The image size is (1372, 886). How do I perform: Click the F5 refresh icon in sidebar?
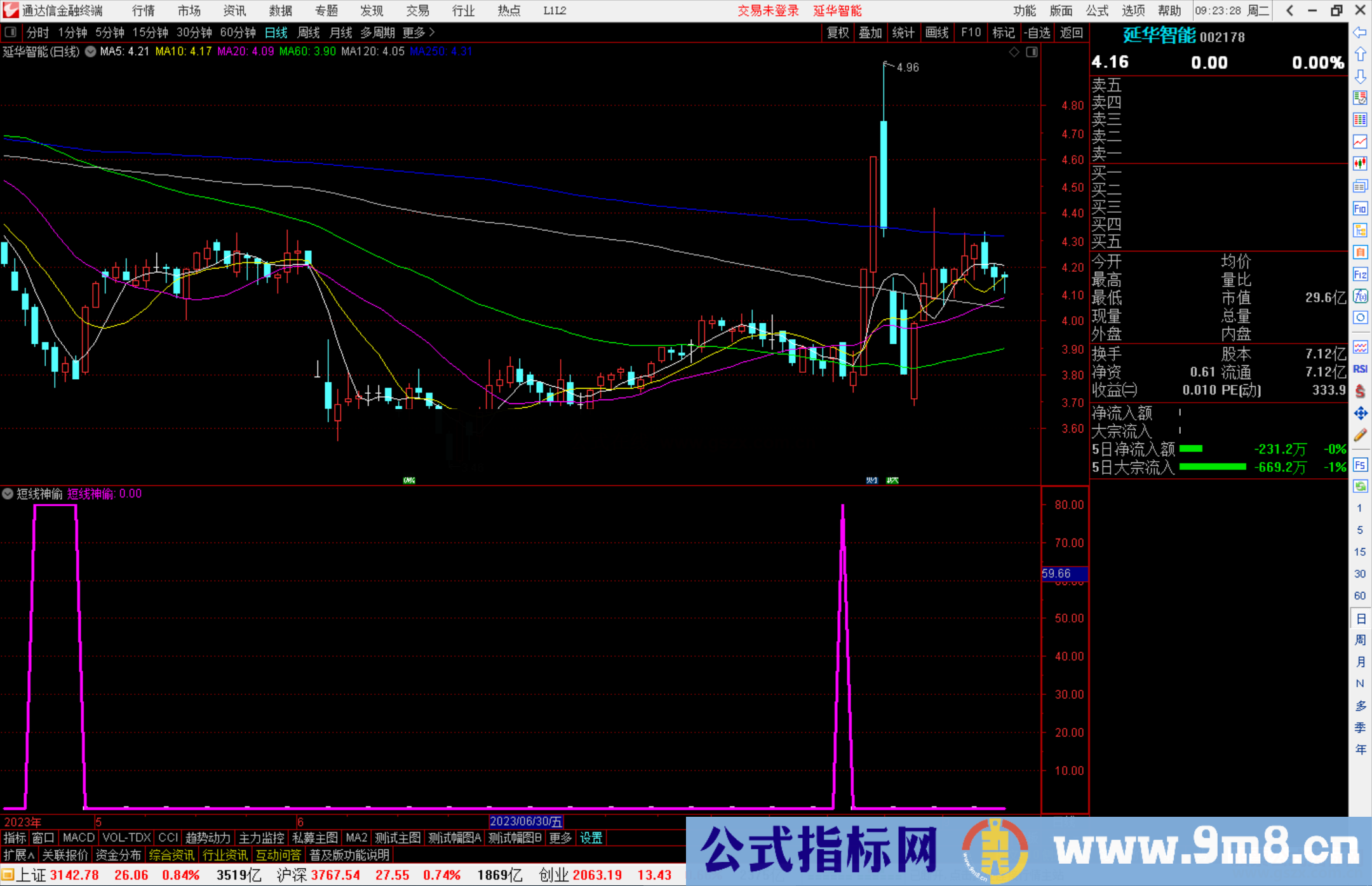coord(1360,464)
